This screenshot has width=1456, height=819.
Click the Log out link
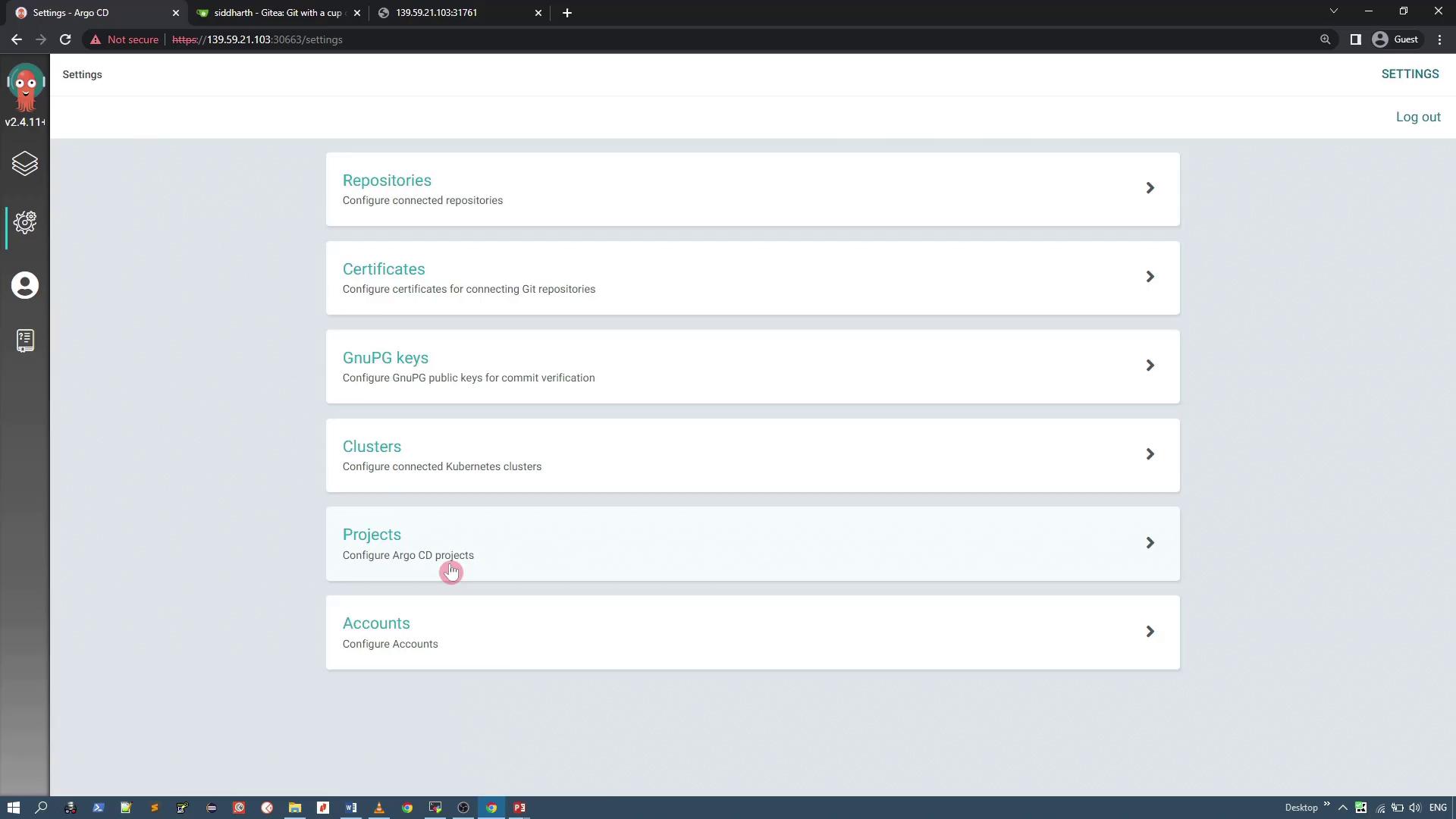tap(1418, 117)
